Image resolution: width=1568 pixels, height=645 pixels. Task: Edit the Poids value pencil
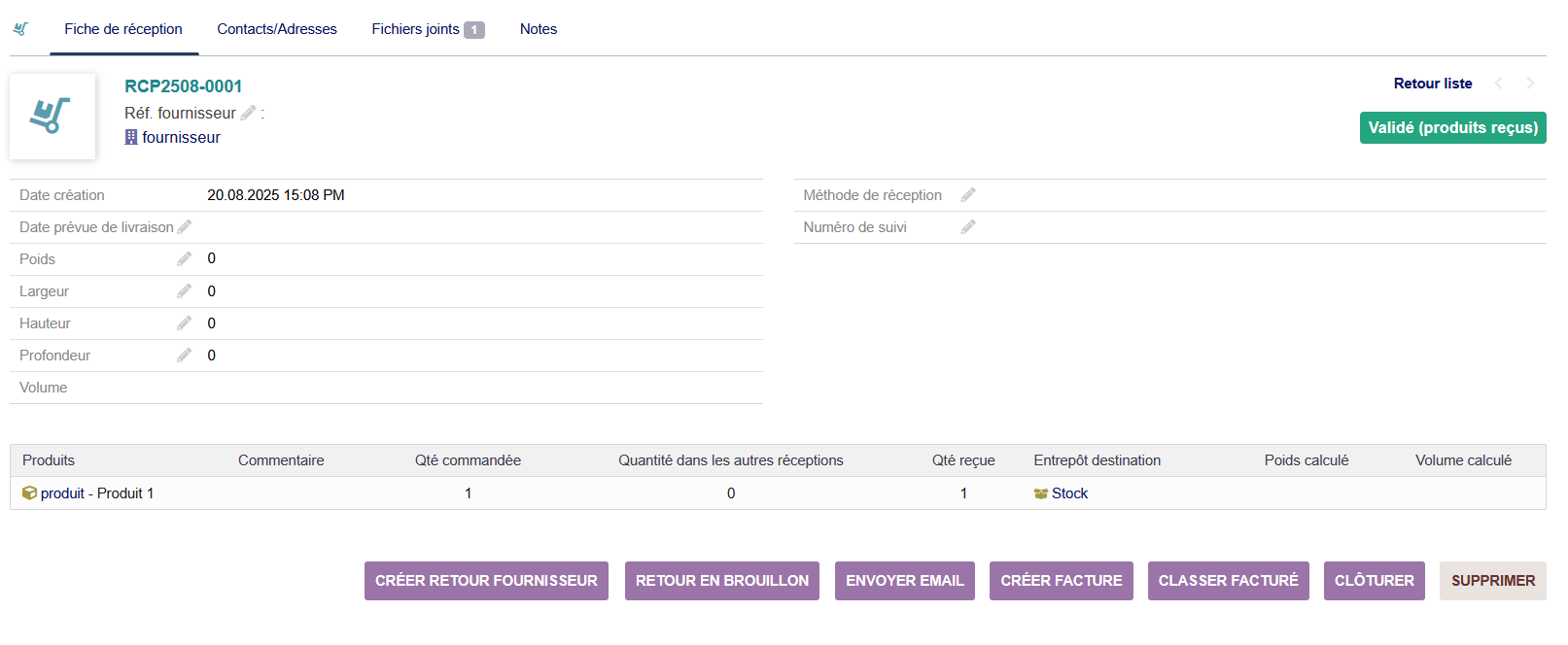185,258
